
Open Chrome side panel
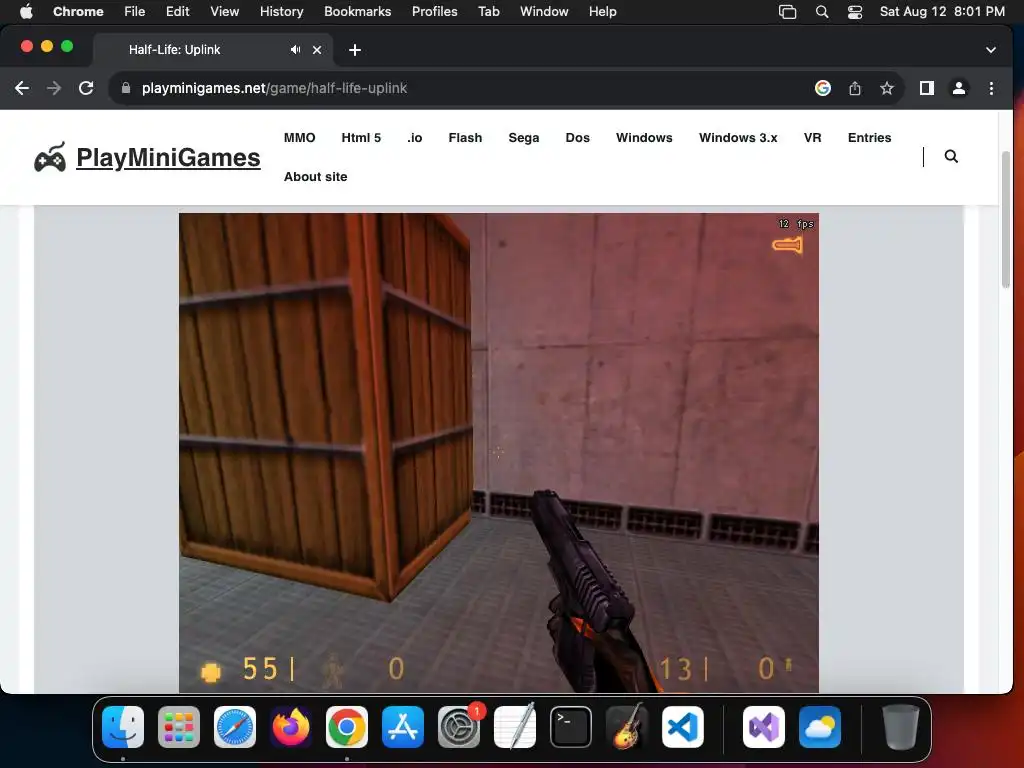(x=927, y=88)
